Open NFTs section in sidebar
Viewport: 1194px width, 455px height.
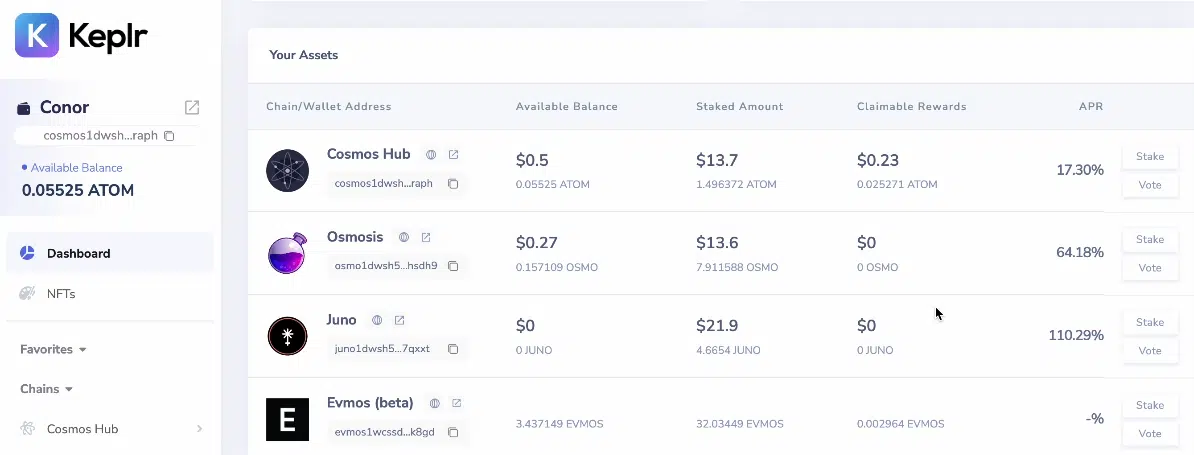click(x=110, y=294)
